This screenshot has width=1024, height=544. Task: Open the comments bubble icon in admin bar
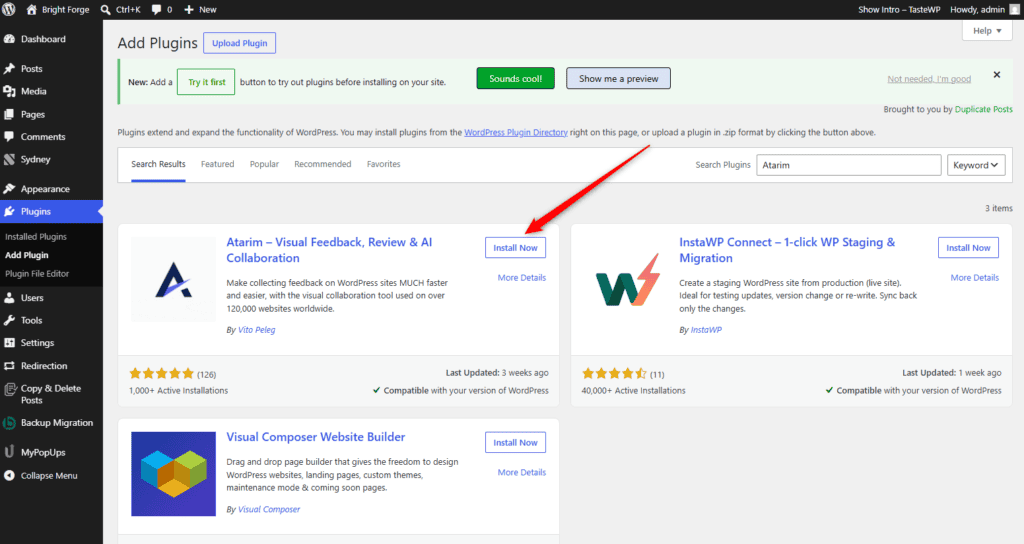coord(157,10)
